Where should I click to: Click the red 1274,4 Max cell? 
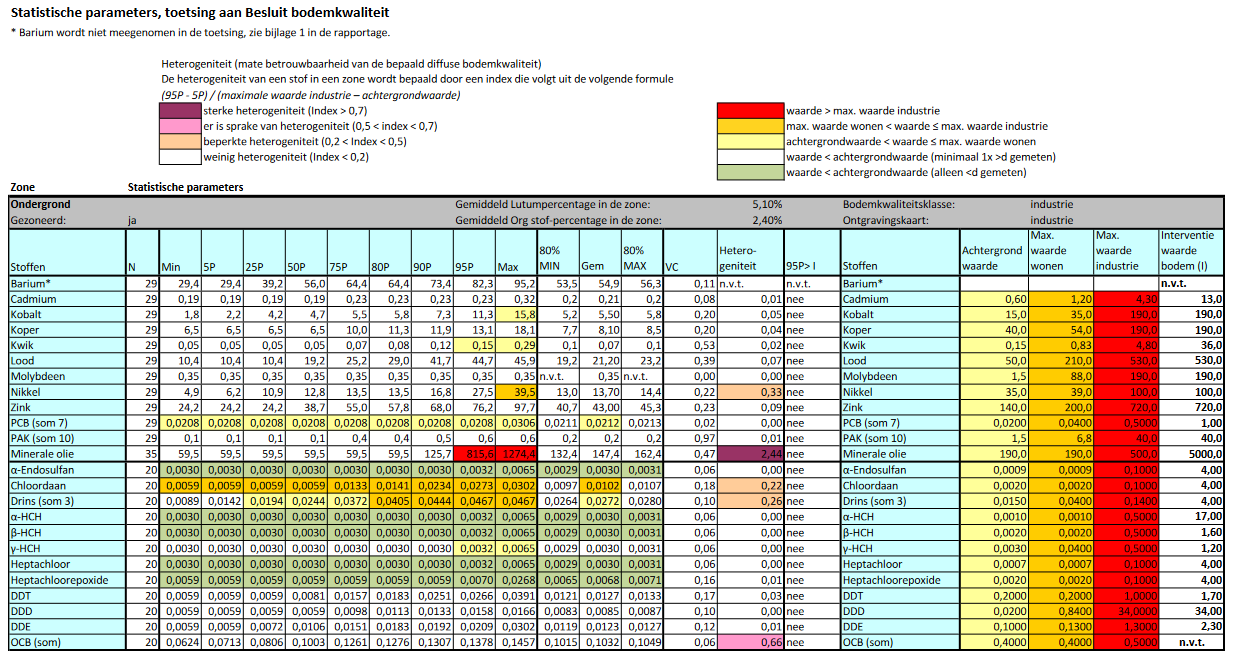click(x=516, y=453)
